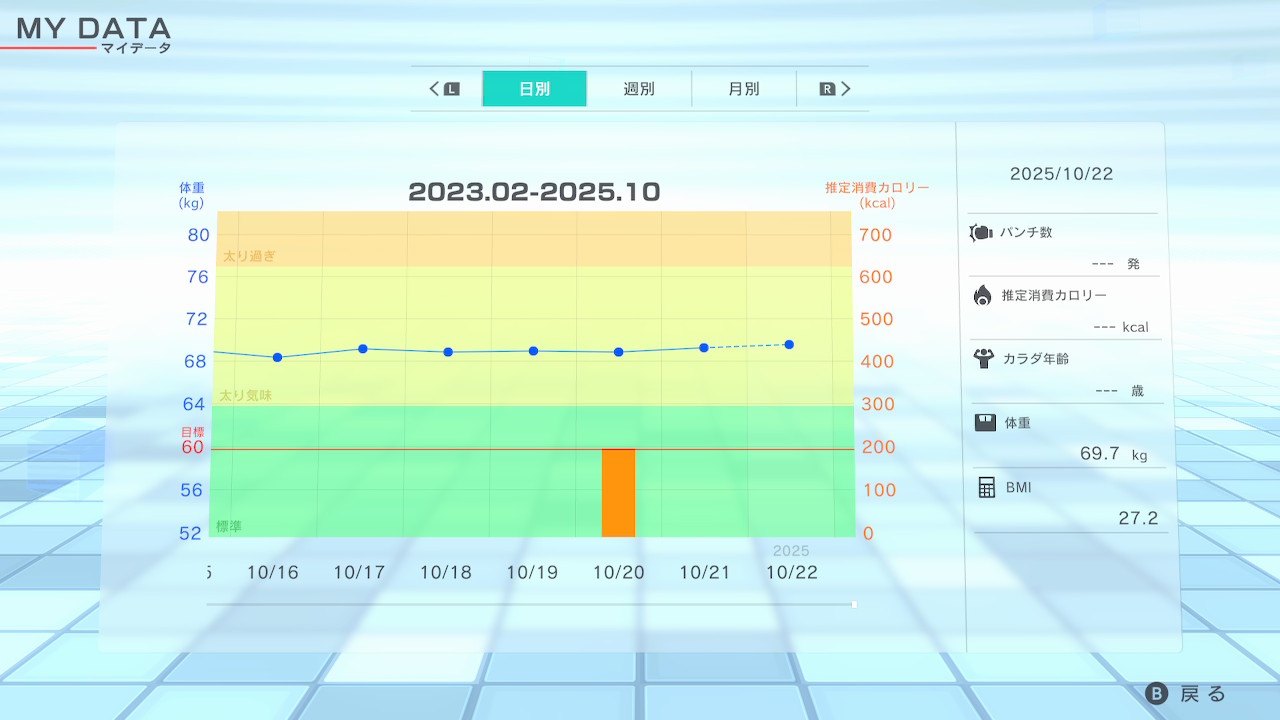Click the graph scrollbar handle at right end
Screen dimensions: 1280x720
pyautogui.click(x=853, y=604)
